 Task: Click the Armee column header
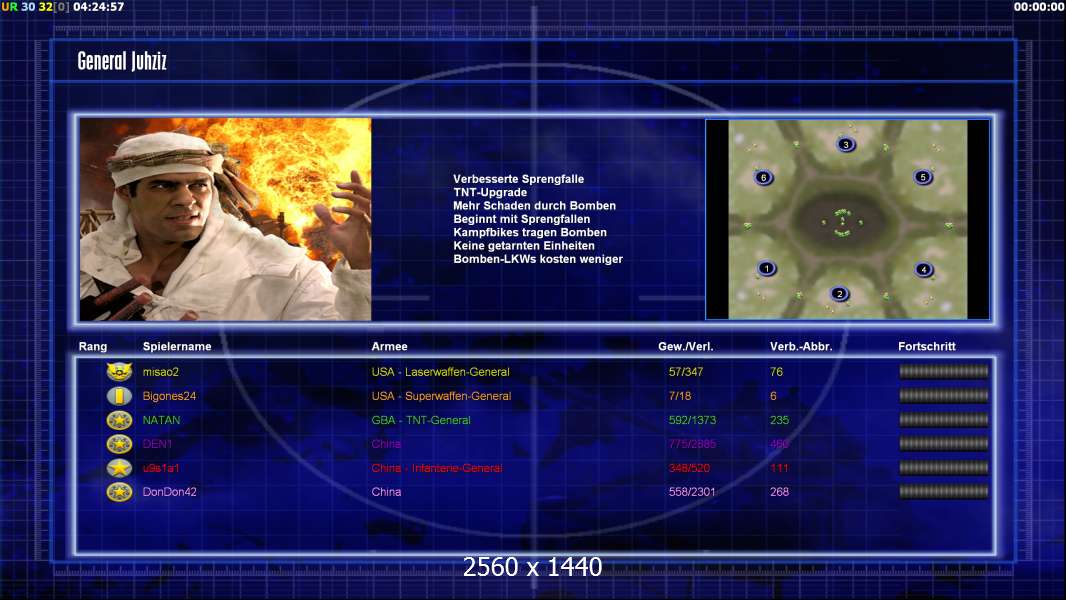coord(390,347)
